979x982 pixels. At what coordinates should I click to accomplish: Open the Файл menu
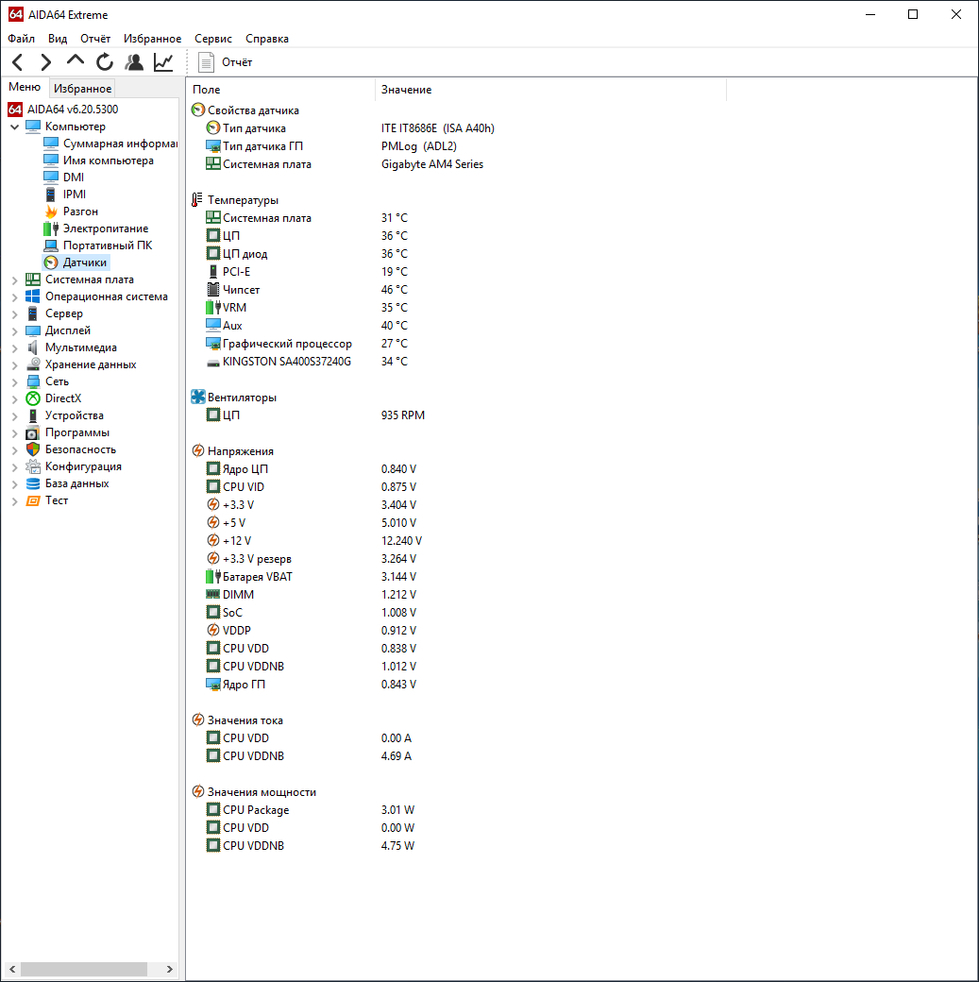coord(21,39)
